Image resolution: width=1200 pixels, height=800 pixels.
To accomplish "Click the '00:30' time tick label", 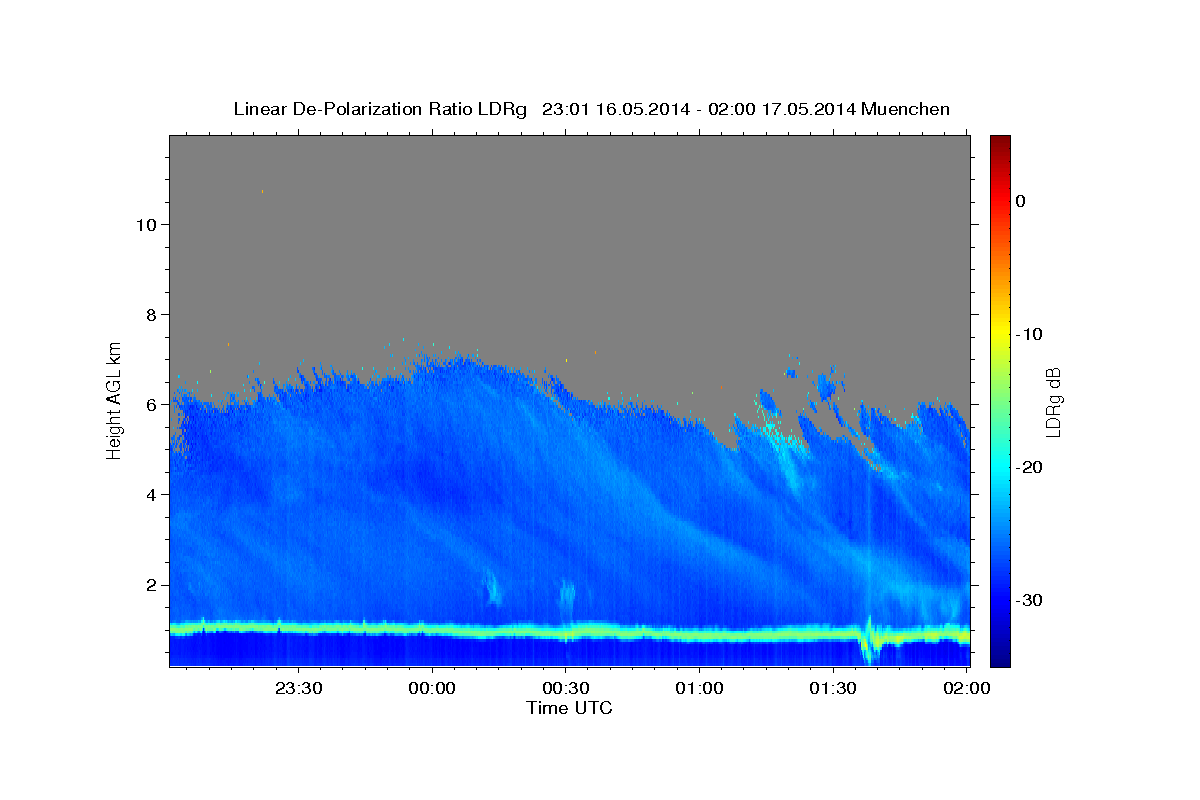I will pos(566,688).
